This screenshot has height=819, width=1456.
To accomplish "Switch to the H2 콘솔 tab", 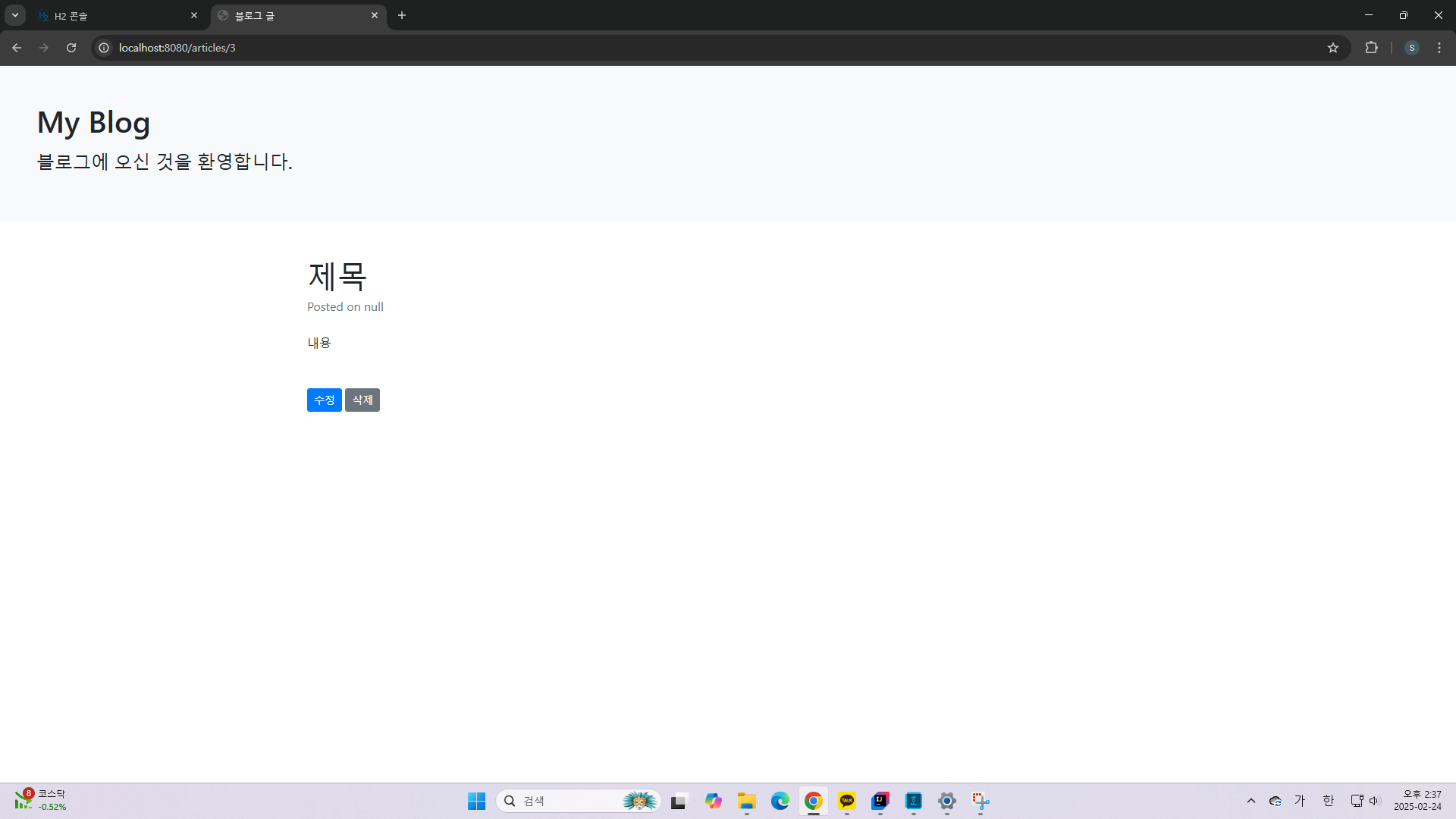I will coord(114,15).
